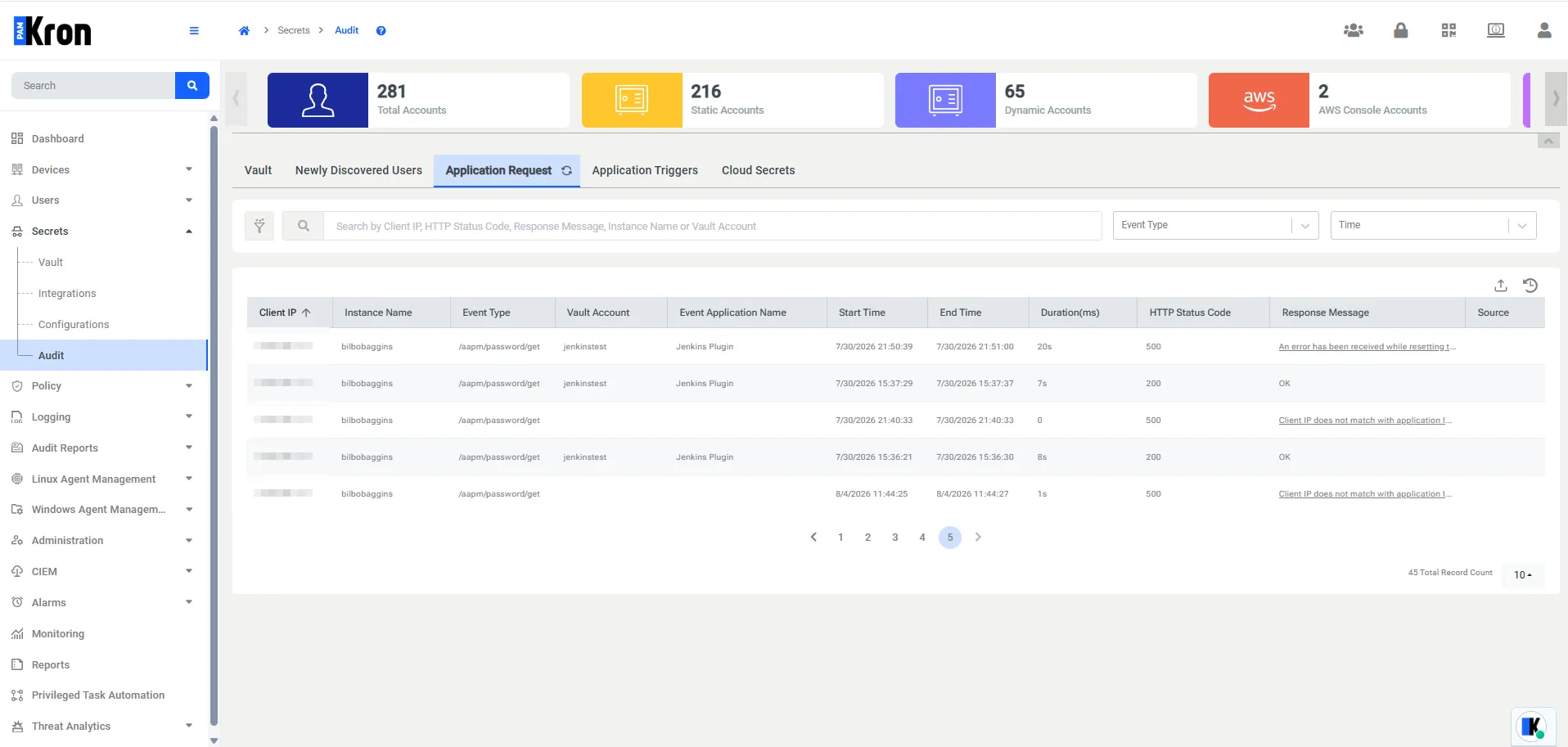
Task: Open the Client IP mismatch link on 8/4/2026
Action: point(1365,494)
